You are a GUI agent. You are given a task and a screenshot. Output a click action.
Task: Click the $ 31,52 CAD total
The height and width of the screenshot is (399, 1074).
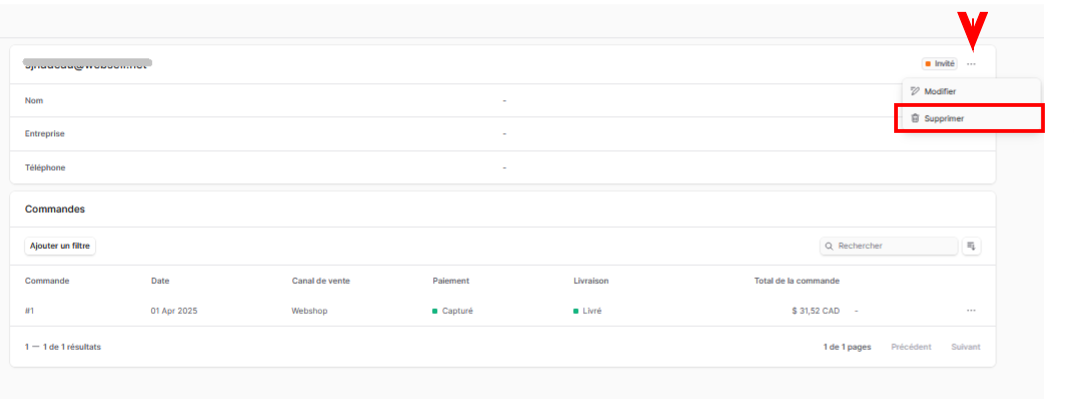click(x=815, y=311)
